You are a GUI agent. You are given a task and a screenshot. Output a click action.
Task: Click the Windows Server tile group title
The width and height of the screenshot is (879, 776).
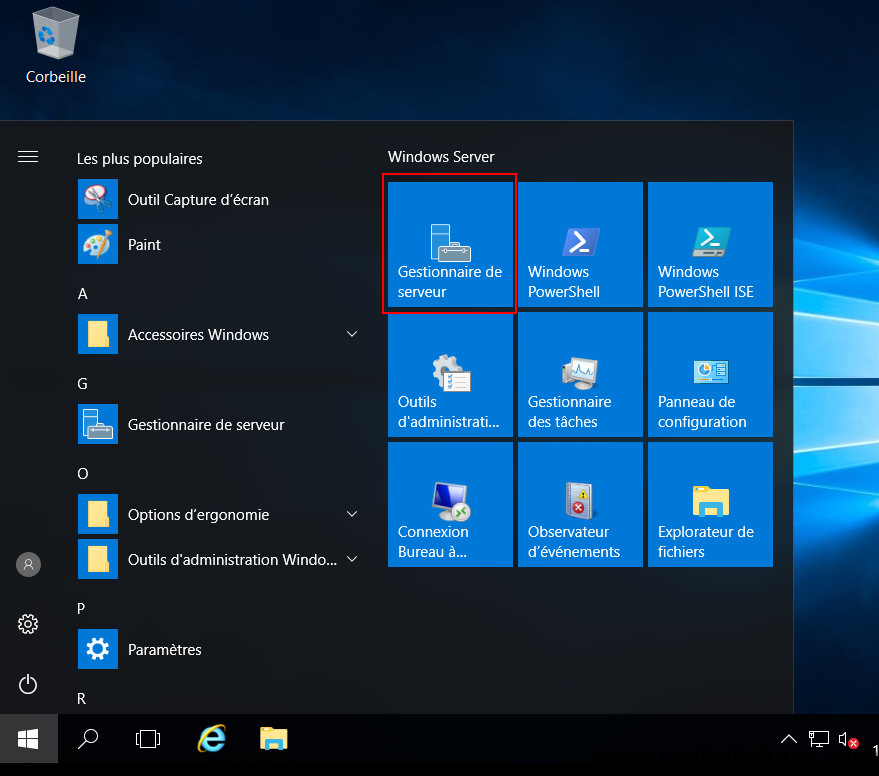(x=441, y=156)
